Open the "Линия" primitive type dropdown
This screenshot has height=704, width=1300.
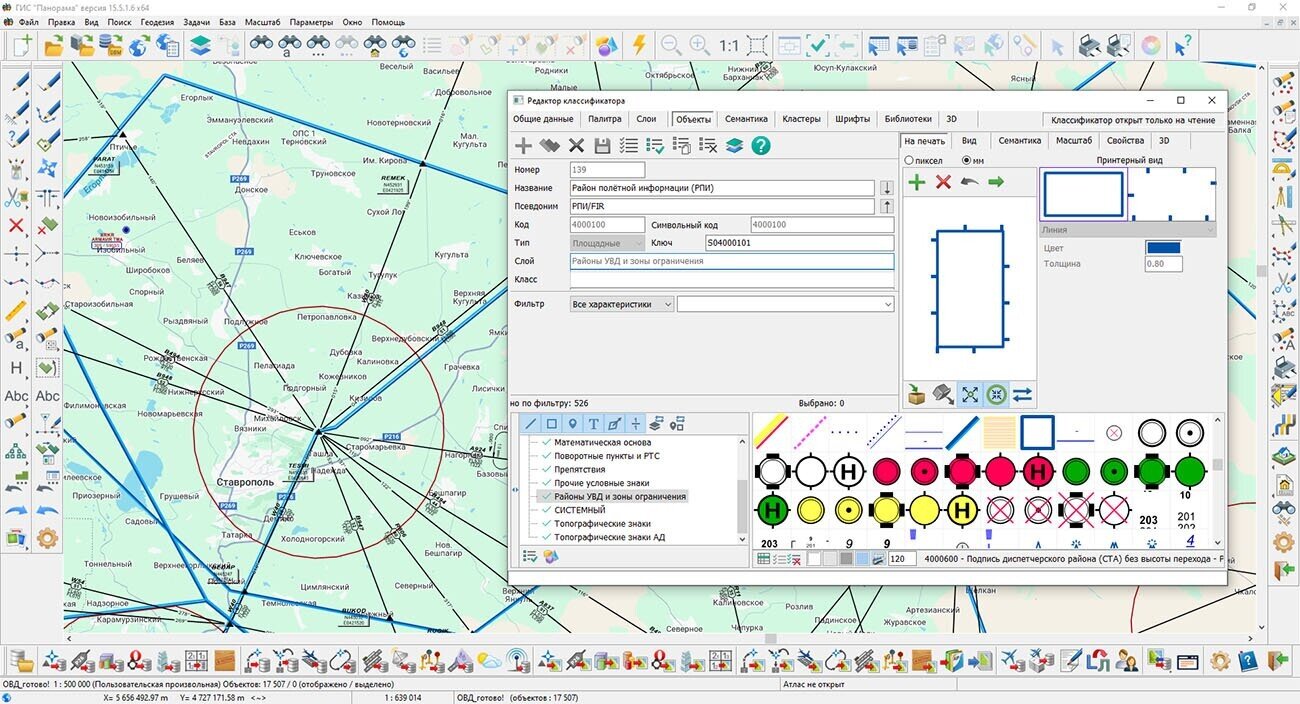pyautogui.click(x=1127, y=230)
